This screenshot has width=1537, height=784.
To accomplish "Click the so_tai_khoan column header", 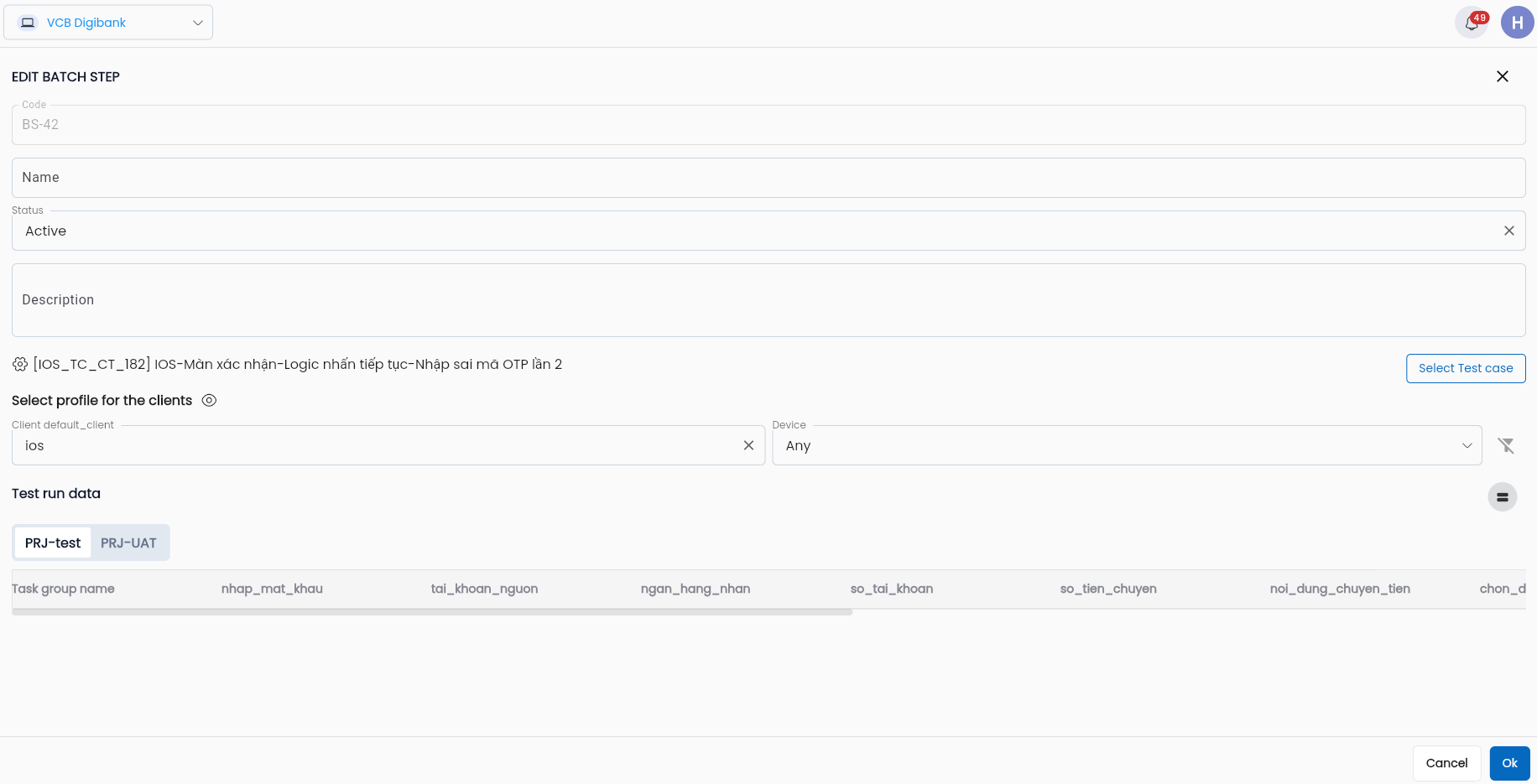I will tap(892, 589).
